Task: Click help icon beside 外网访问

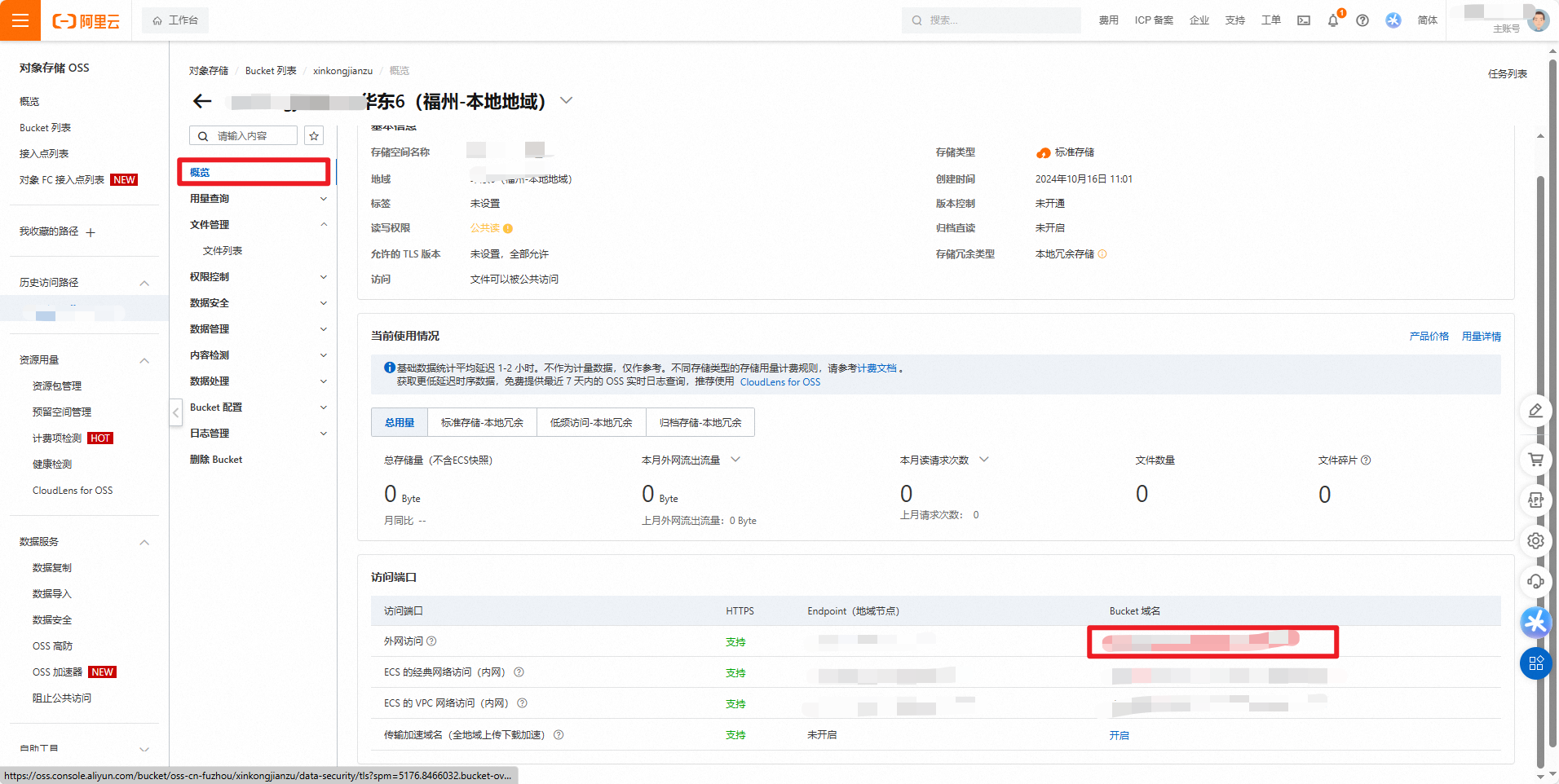Action: point(431,641)
